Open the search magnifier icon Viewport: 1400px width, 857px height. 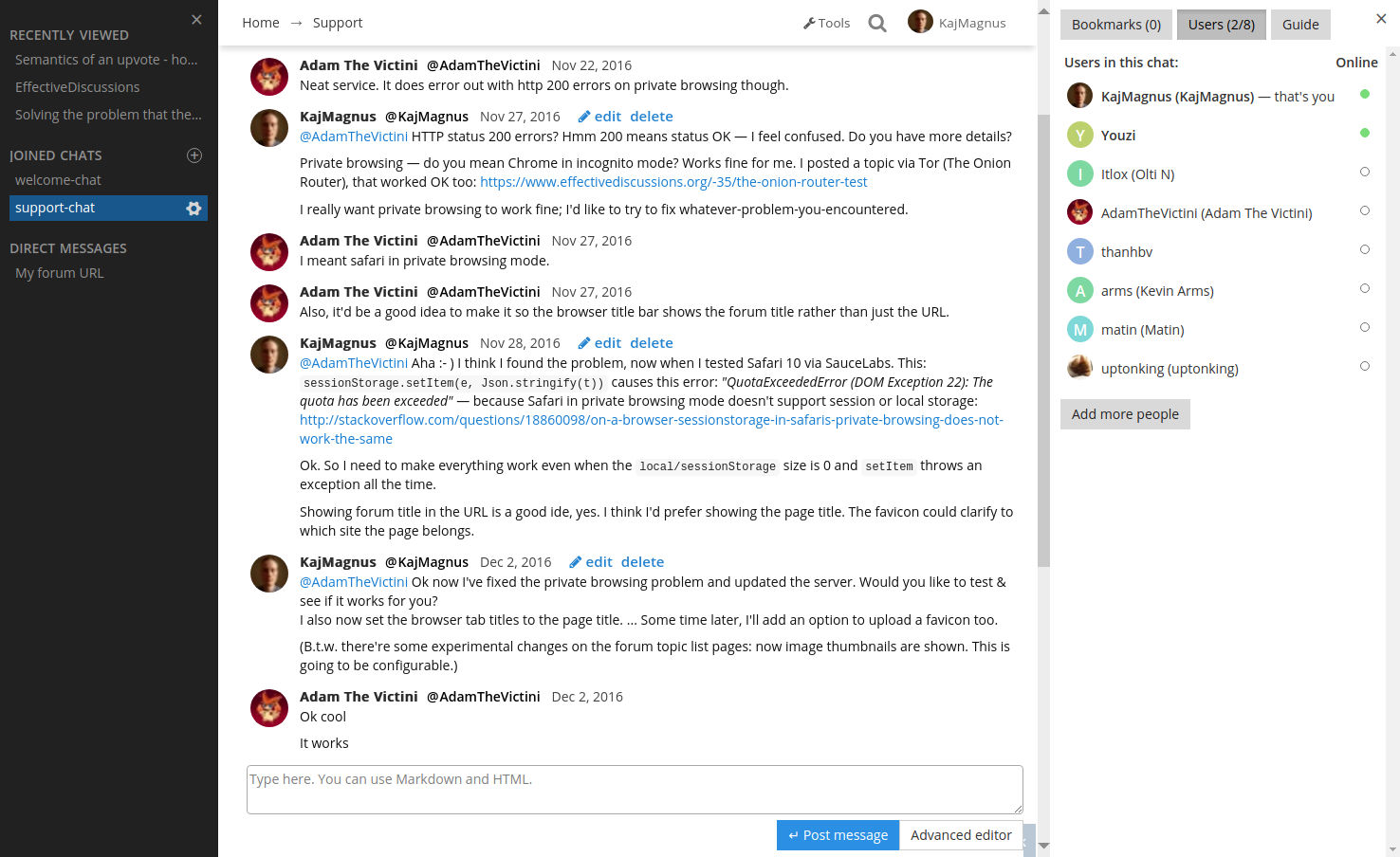point(877,24)
